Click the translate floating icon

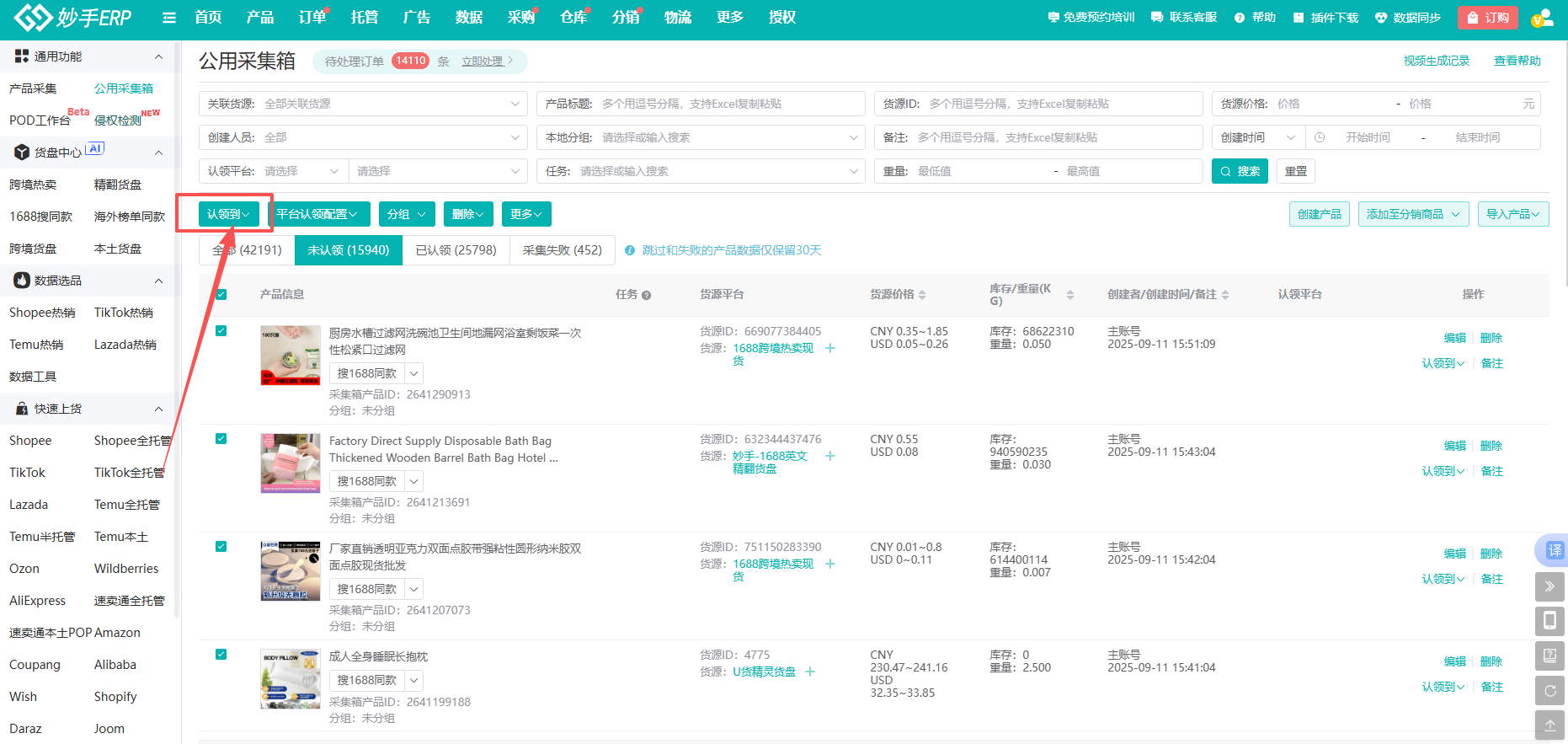coord(1554,550)
